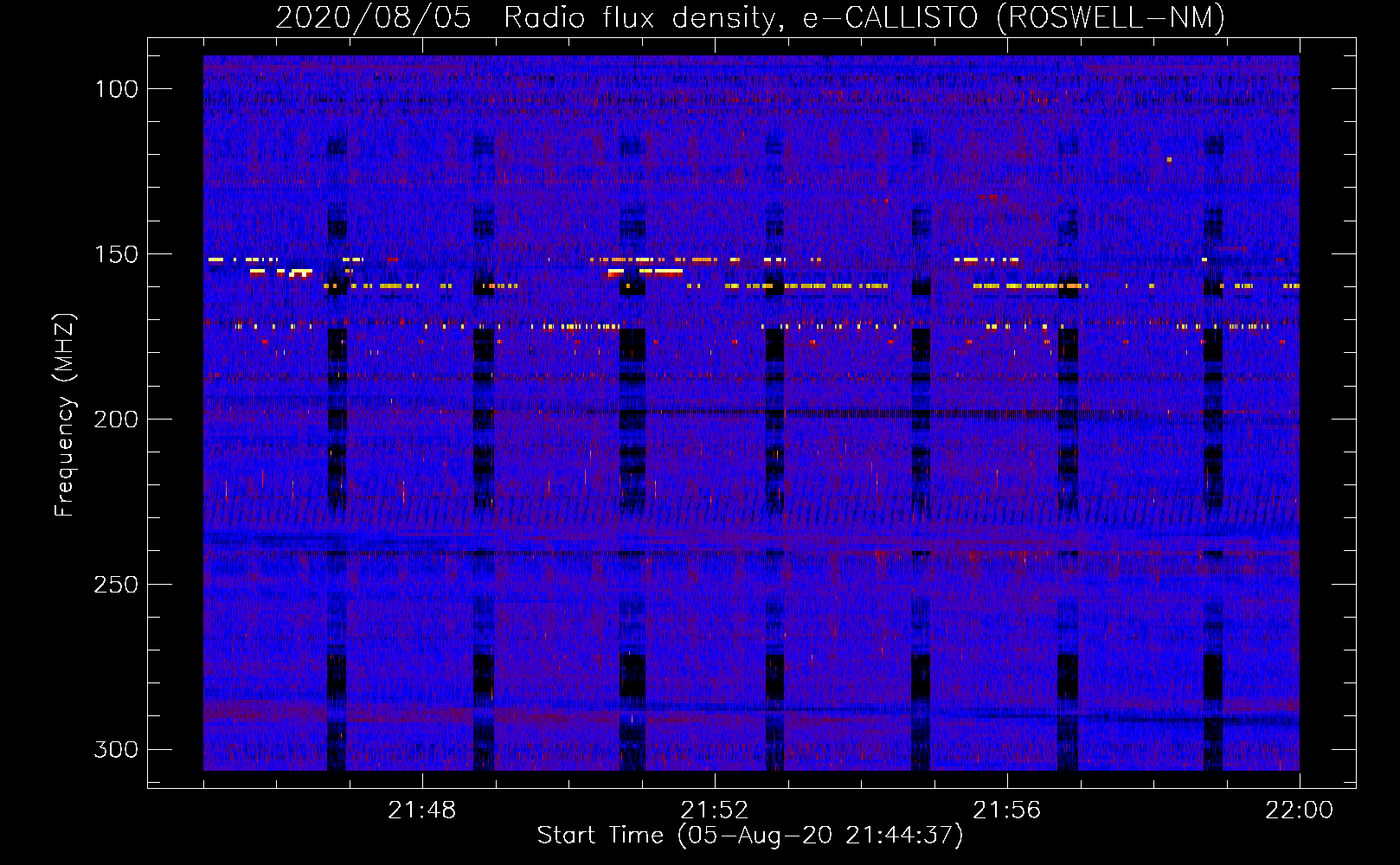This screenshot has width=1400, height=865.
Task: Click the 'Start Time (05-Aug-20 21:44:37)' label
Action: [750, 836]
